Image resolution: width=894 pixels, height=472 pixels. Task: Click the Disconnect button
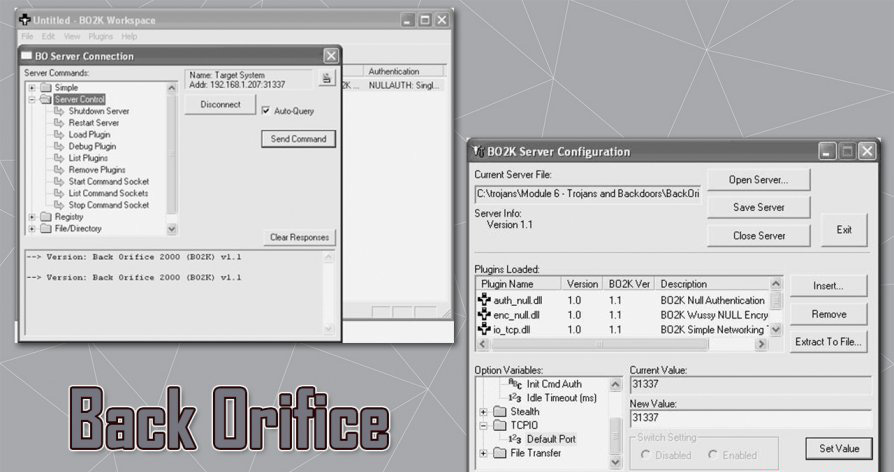(220, 105)
